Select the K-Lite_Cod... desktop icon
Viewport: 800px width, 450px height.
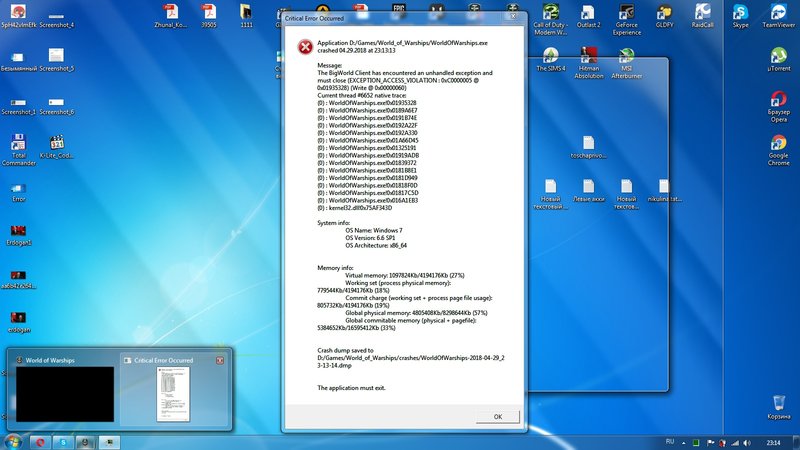click(57, 147)
